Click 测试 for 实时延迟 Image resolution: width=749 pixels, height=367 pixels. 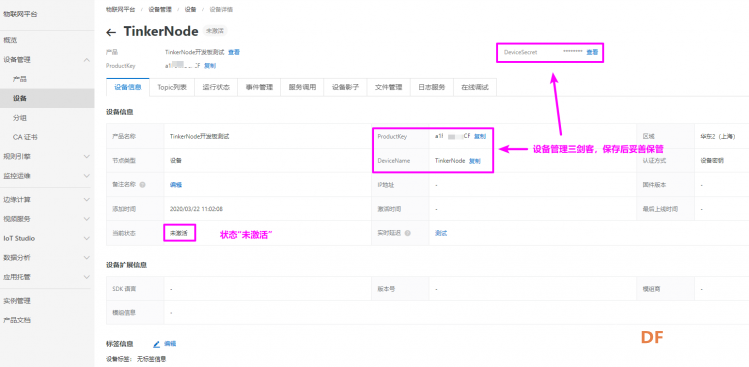tap(441, 233)
